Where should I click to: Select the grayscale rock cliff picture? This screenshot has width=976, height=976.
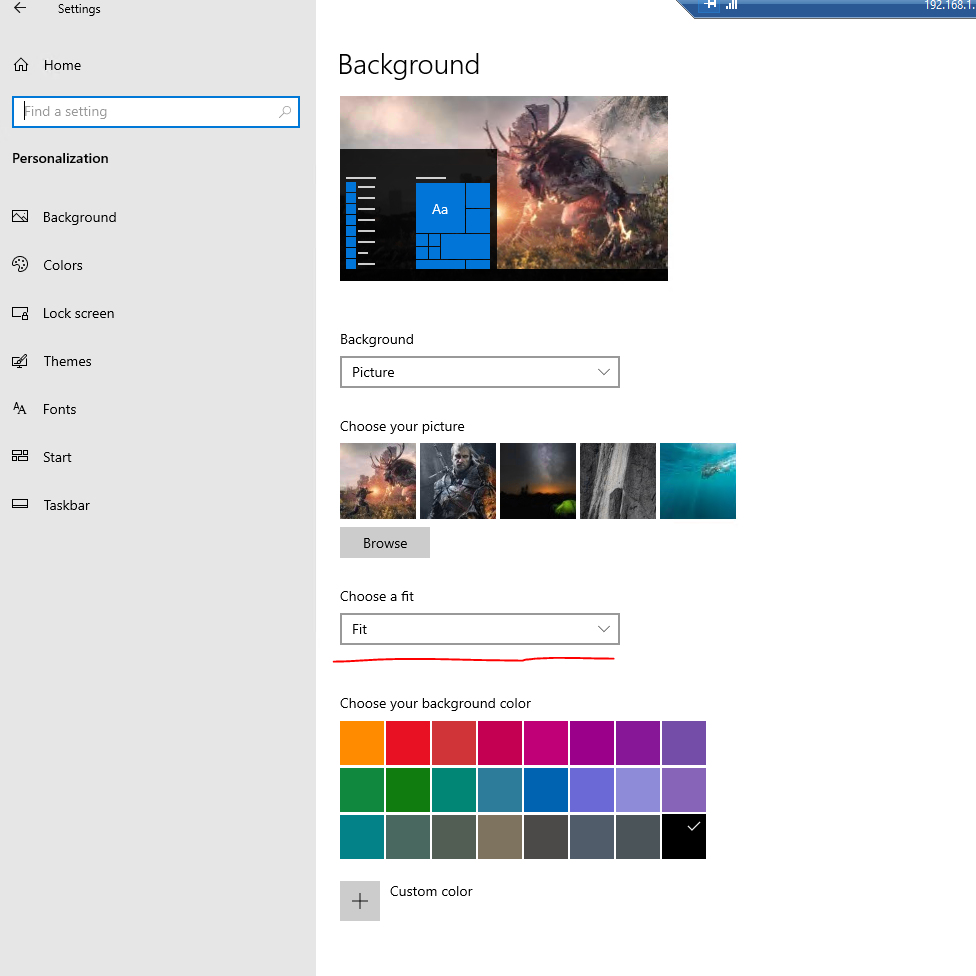[x=618, y=481]
